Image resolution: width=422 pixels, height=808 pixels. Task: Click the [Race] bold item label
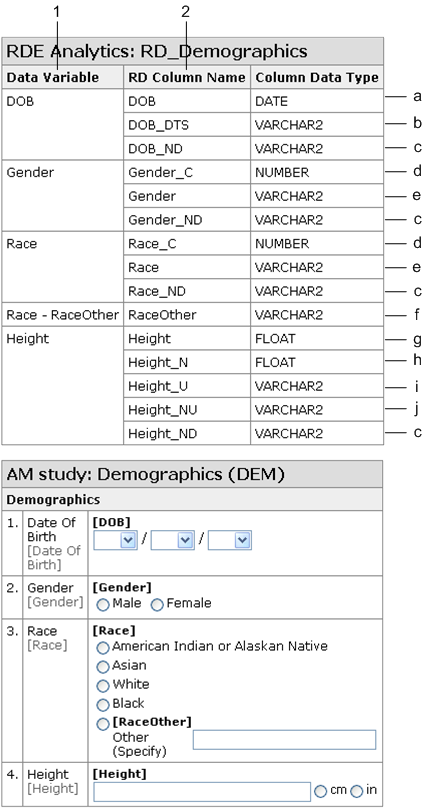tap(114, 630)
